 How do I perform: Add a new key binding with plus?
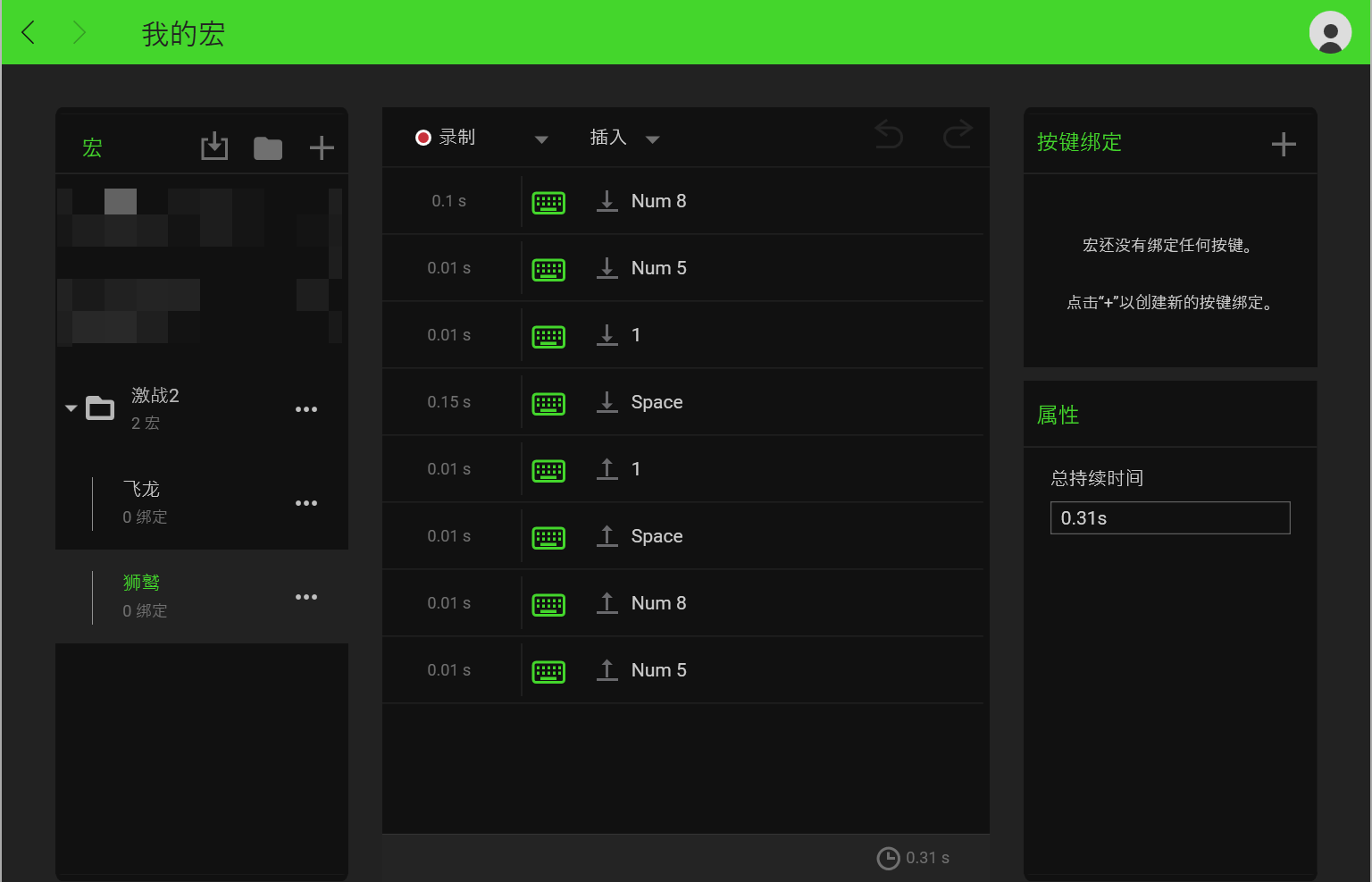1284,145
